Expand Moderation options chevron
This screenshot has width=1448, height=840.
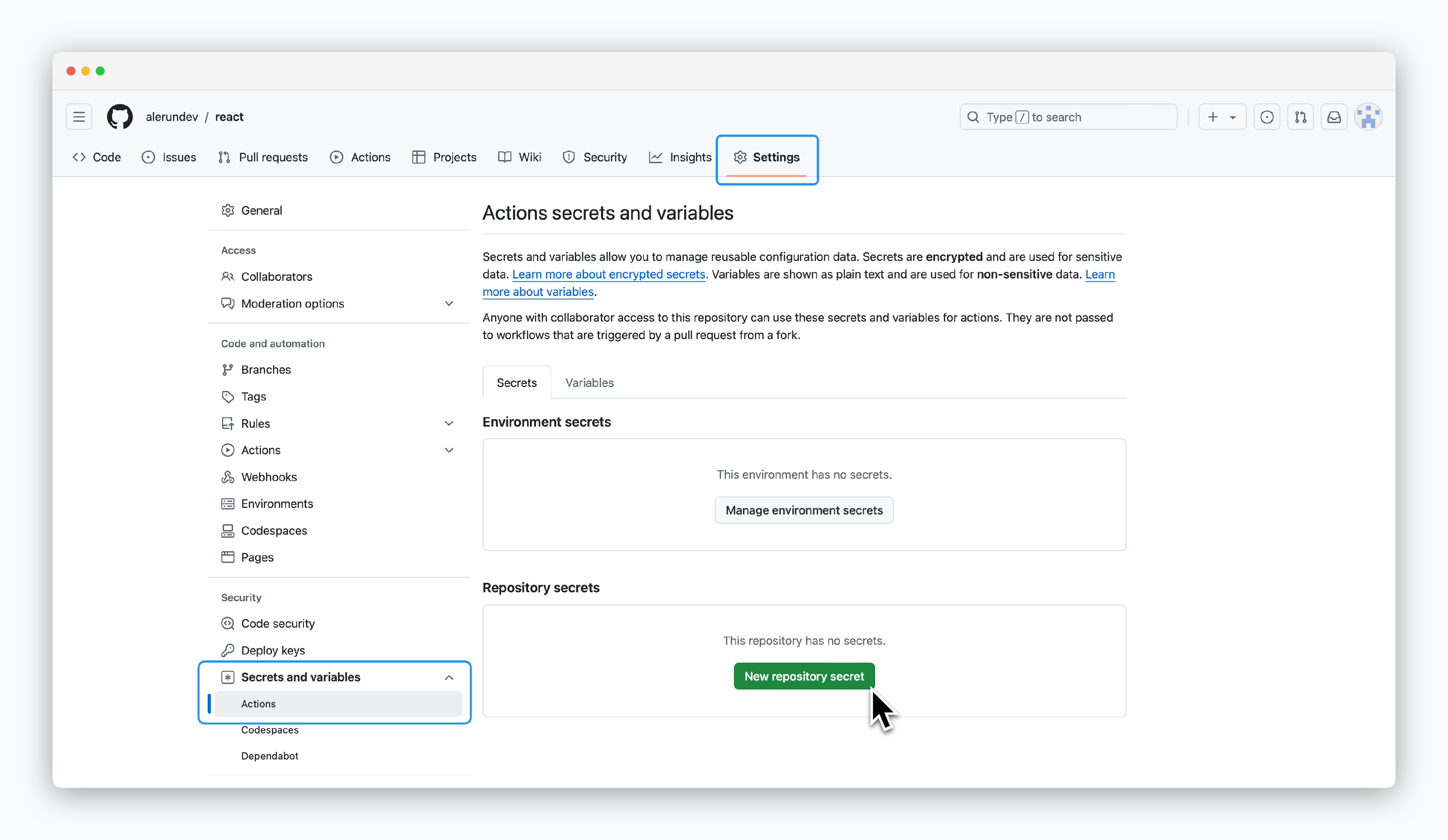point(449,303)
